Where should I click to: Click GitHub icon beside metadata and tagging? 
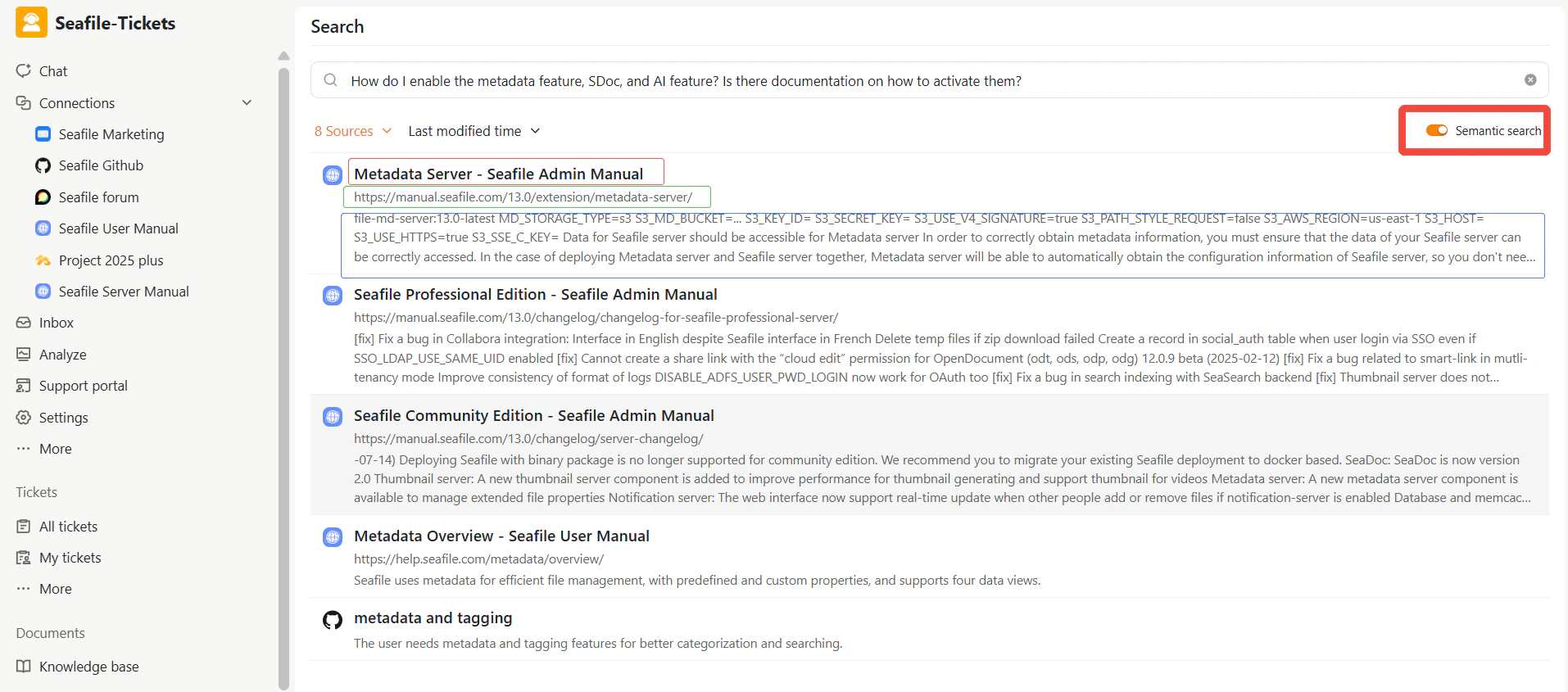click(x=333, y=620)
